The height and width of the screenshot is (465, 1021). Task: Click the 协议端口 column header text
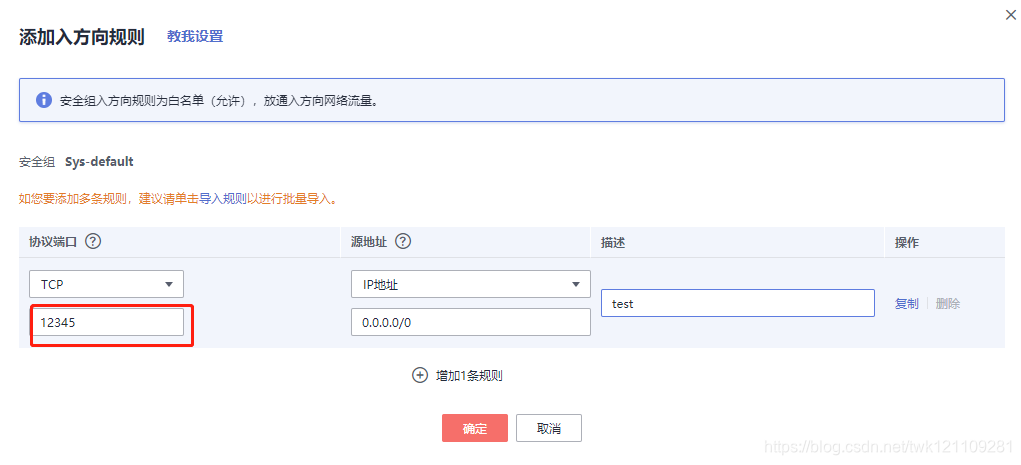(x=53, y=242)
